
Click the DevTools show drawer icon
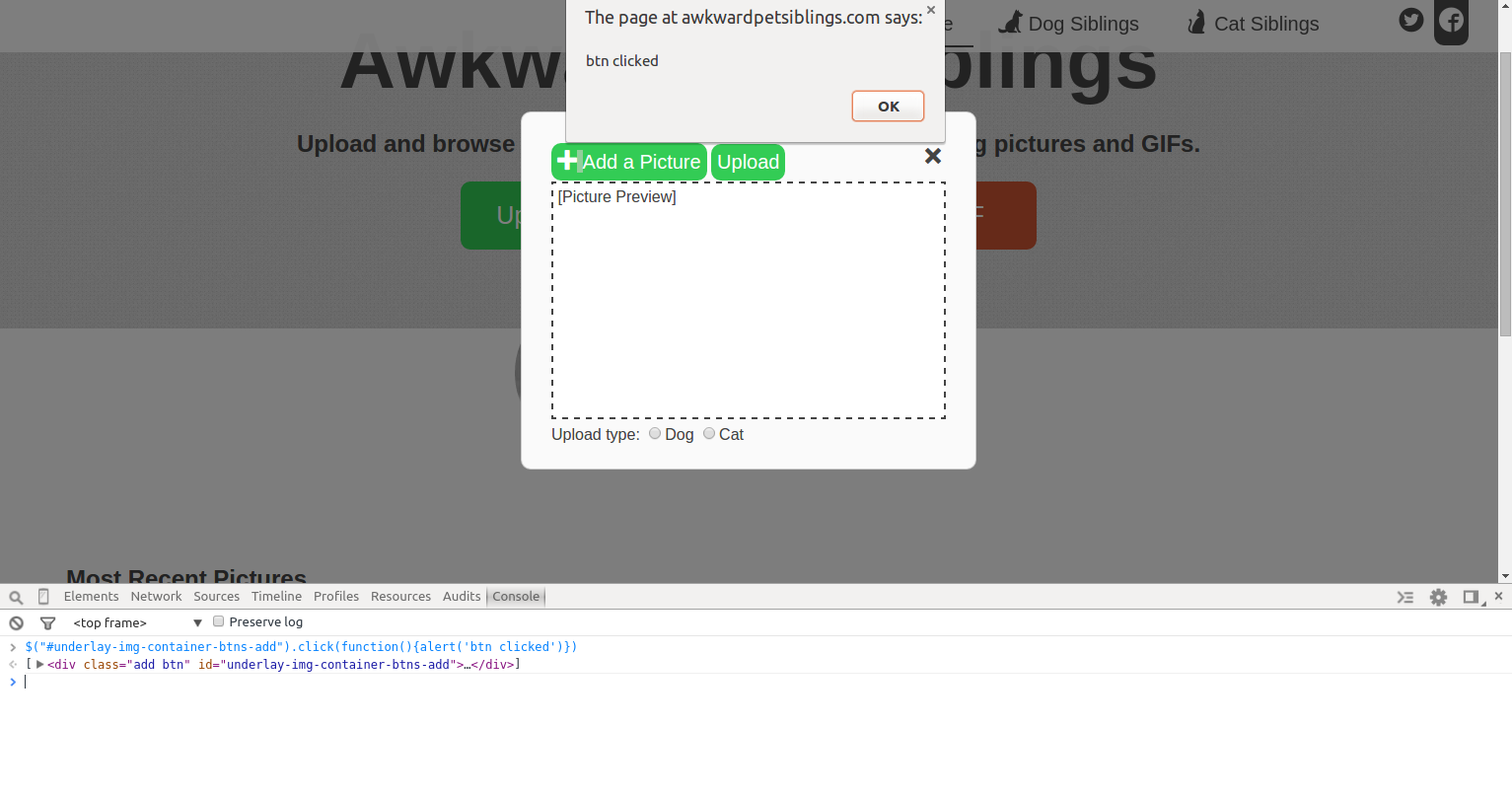click(1405, 597)
